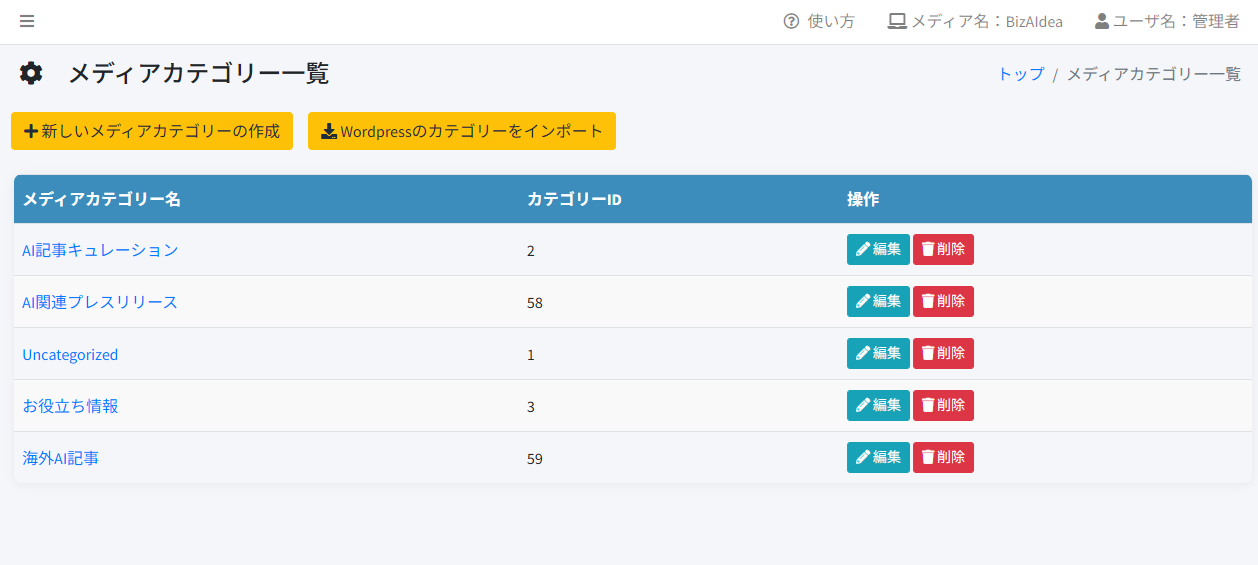The height and width of the screenshot is (565, 1258).
Task: Open the Uncategorized category link
Action: click(x=70, y=354)
